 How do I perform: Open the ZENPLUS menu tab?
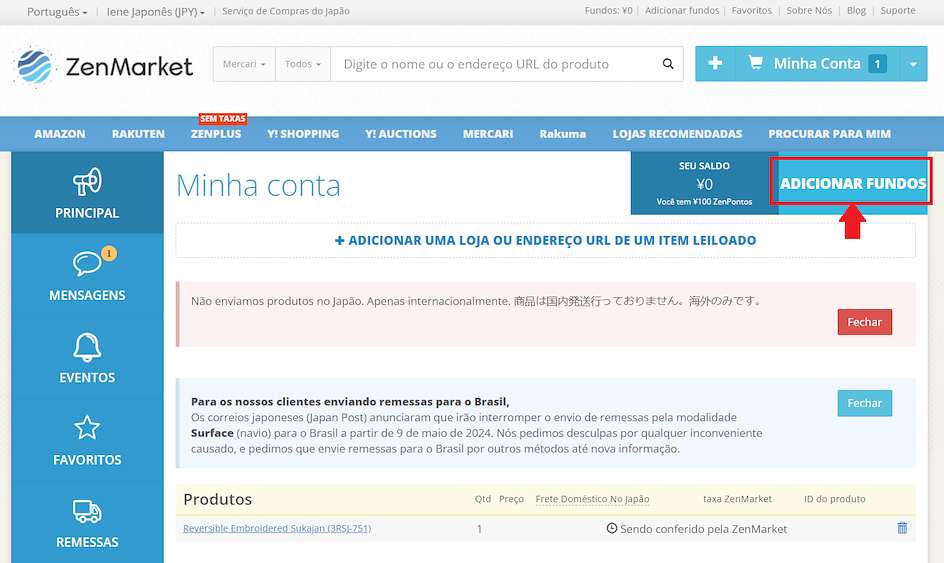pos(216,134)
